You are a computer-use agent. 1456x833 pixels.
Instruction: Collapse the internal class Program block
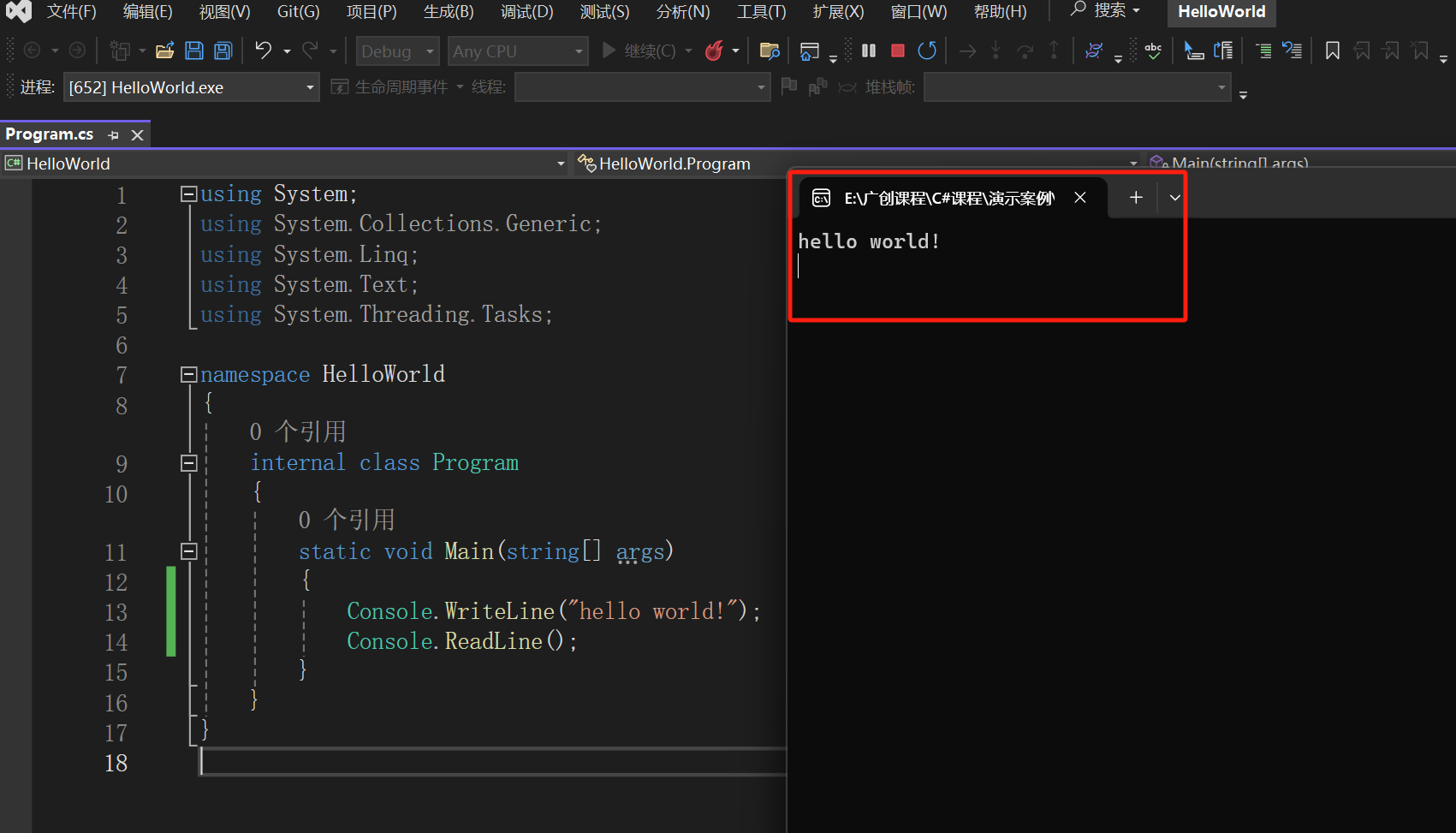click(x=189, y=463)
